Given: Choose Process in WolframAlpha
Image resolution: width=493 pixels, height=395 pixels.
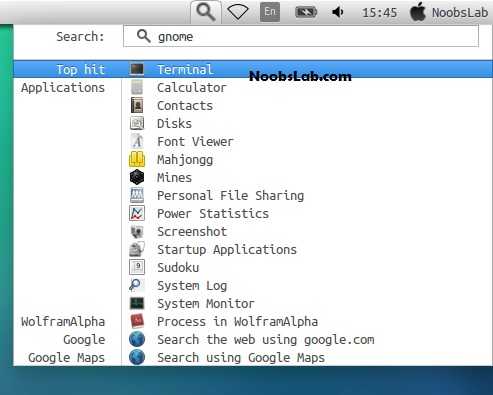Looking at the screenshot, I should click(x=237, y=322).
